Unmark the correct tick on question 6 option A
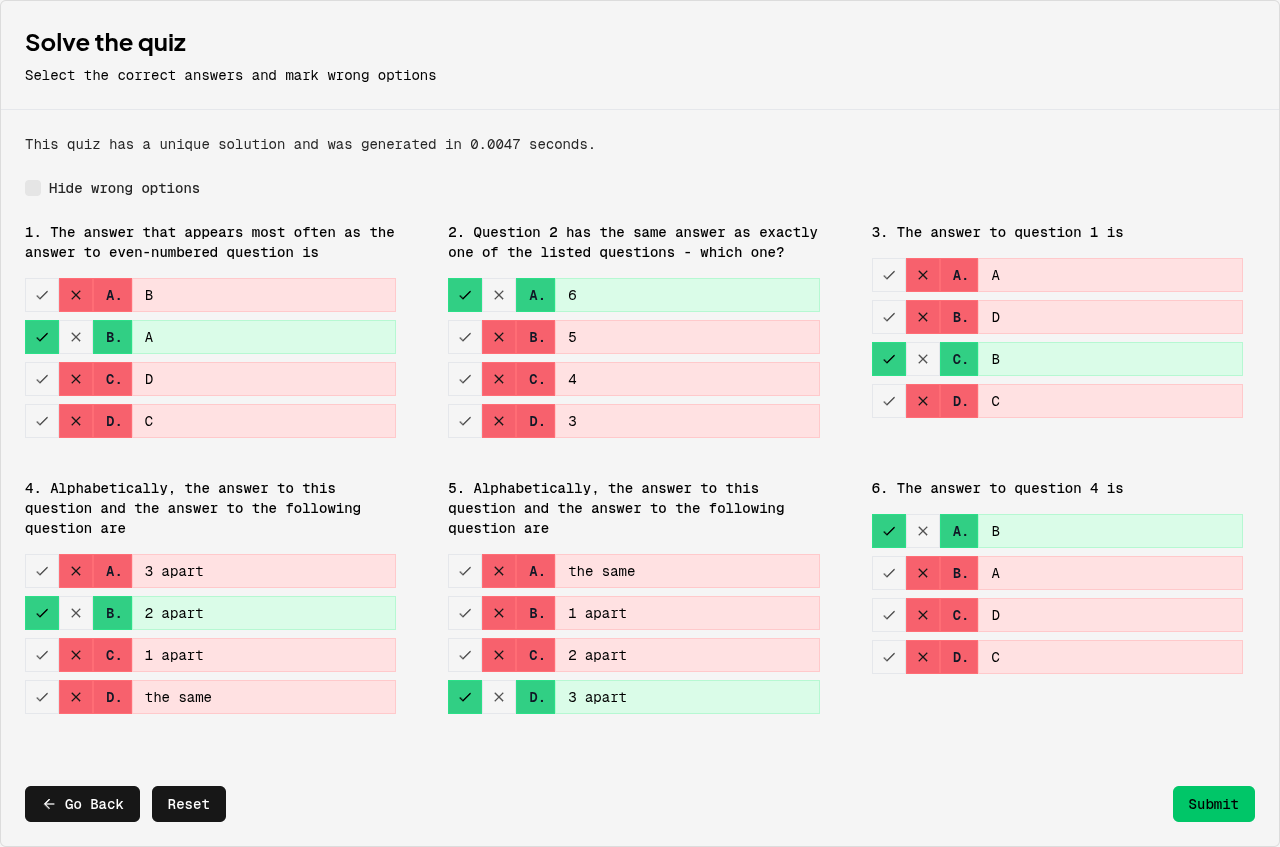The height and width of the screenshot is (847, 1280). [x=889, y=531]
